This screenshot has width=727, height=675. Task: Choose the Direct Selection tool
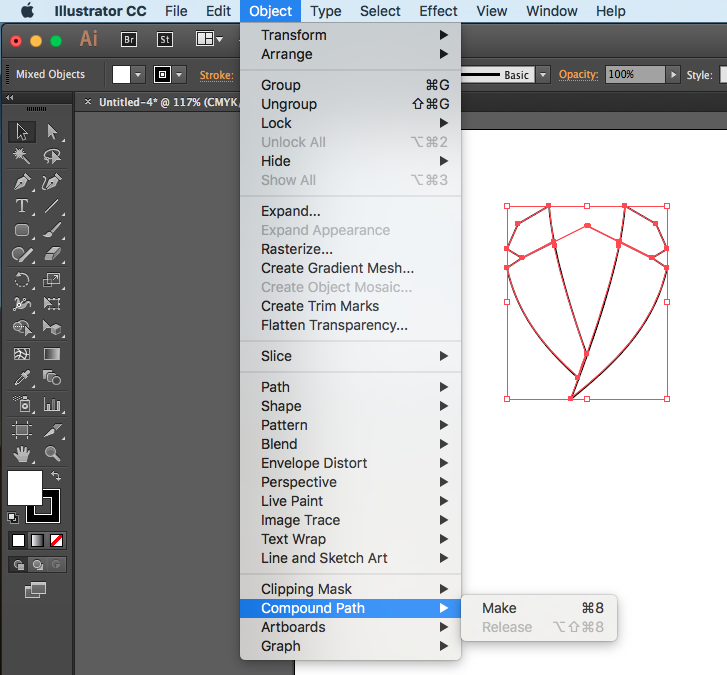(52, 132)
